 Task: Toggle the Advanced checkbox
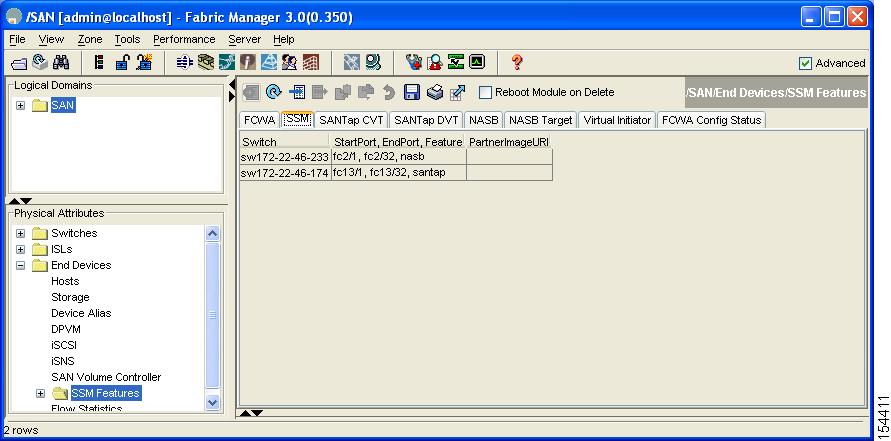coord(805,63)
